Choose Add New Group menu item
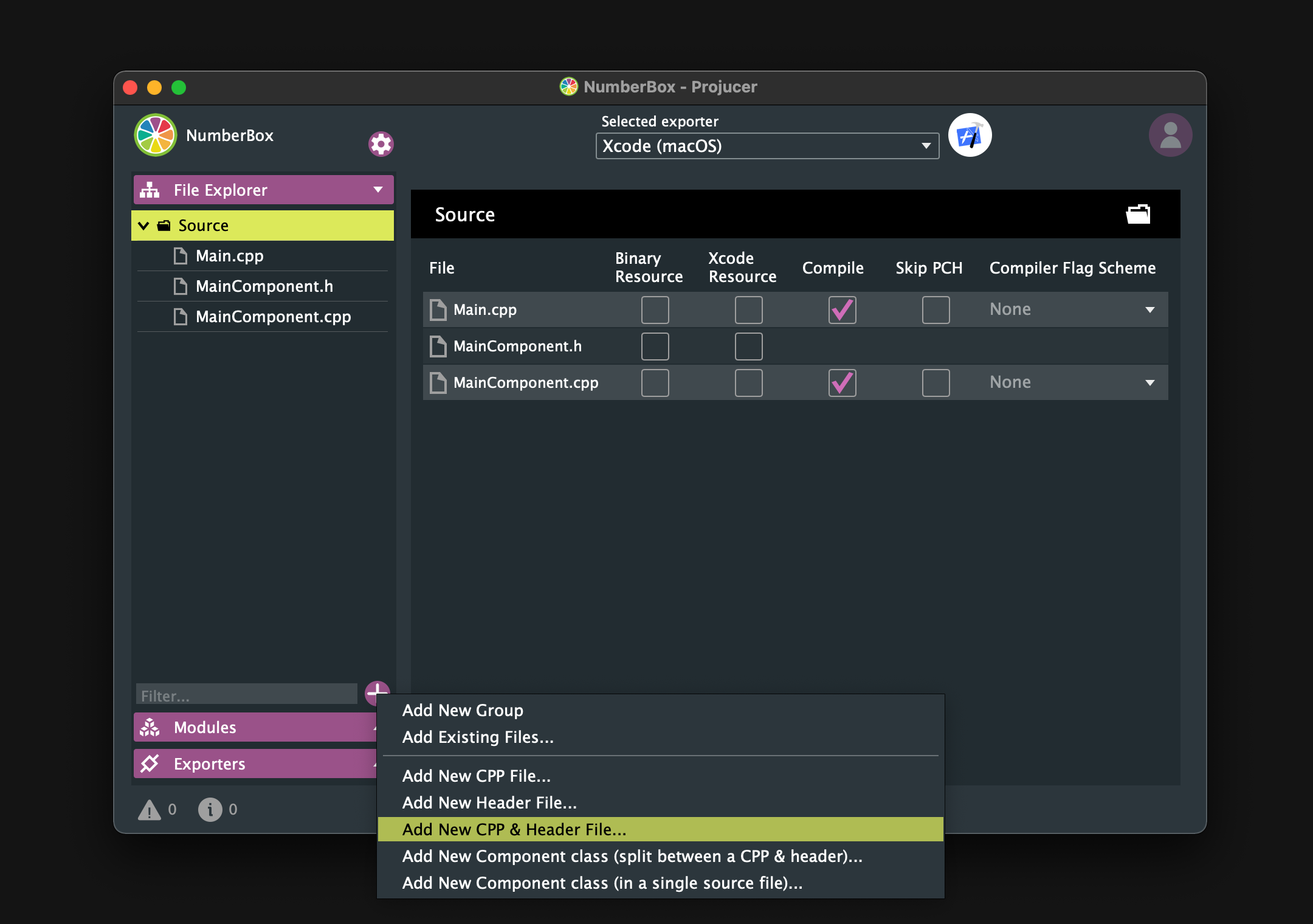 pos(661,710)
